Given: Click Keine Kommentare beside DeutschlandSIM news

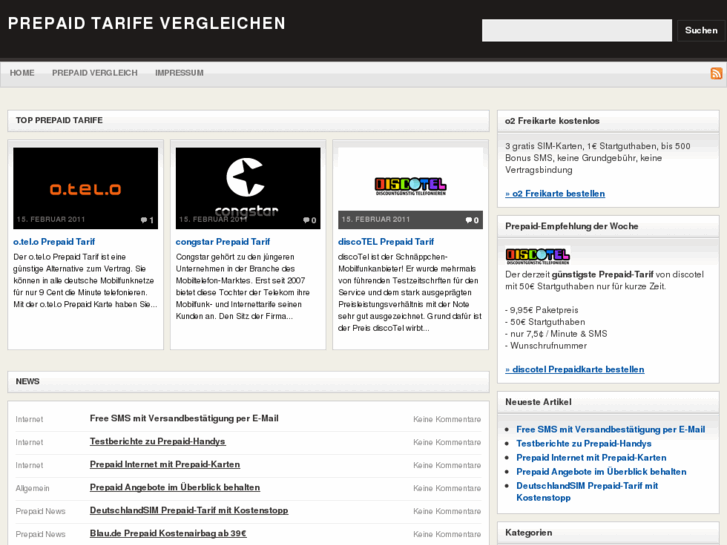Looking at the screenshot, I should click(447, 511).
